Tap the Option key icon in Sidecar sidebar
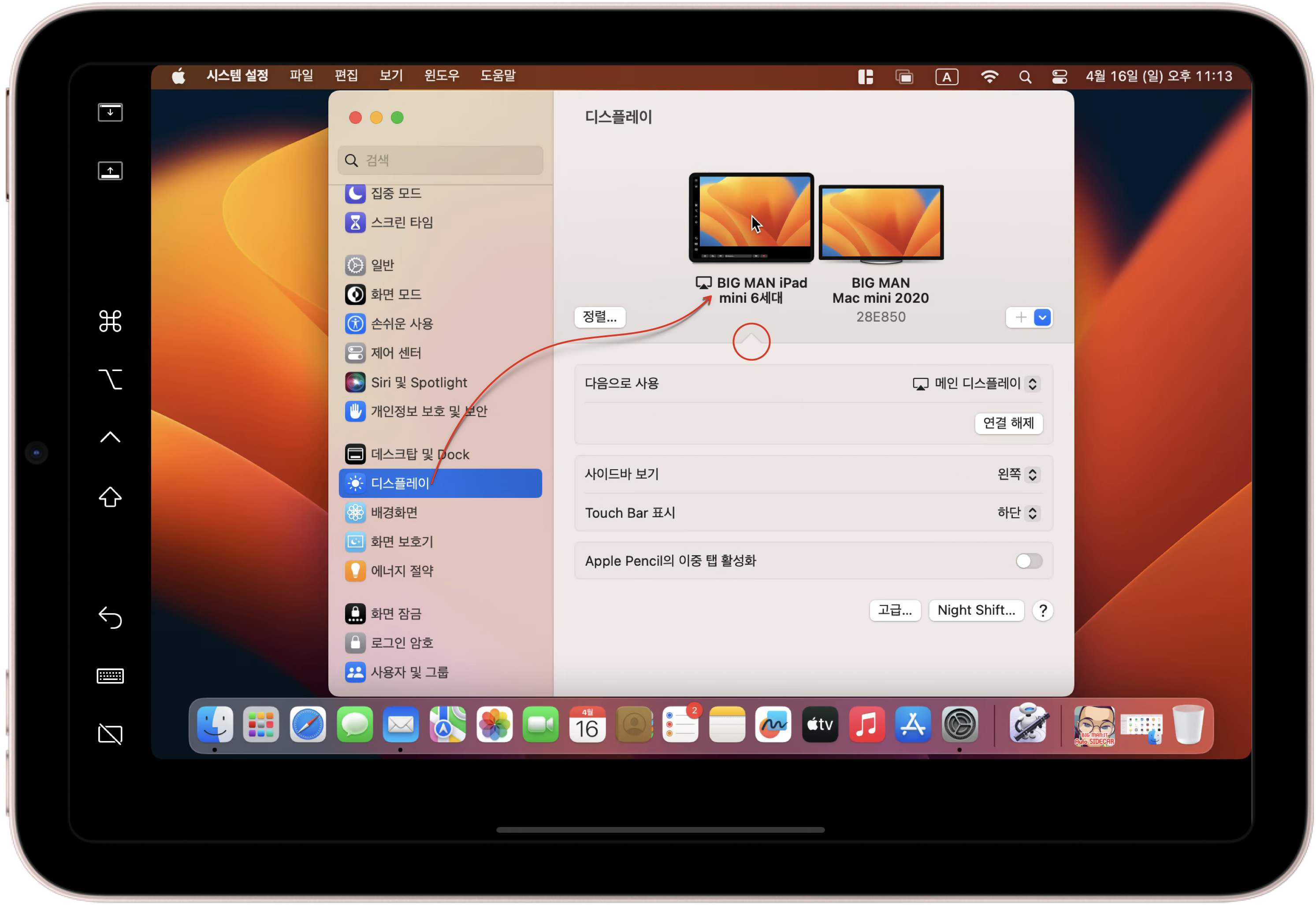The width and height of the screenshot is (1316, 905). coord(110,379)
